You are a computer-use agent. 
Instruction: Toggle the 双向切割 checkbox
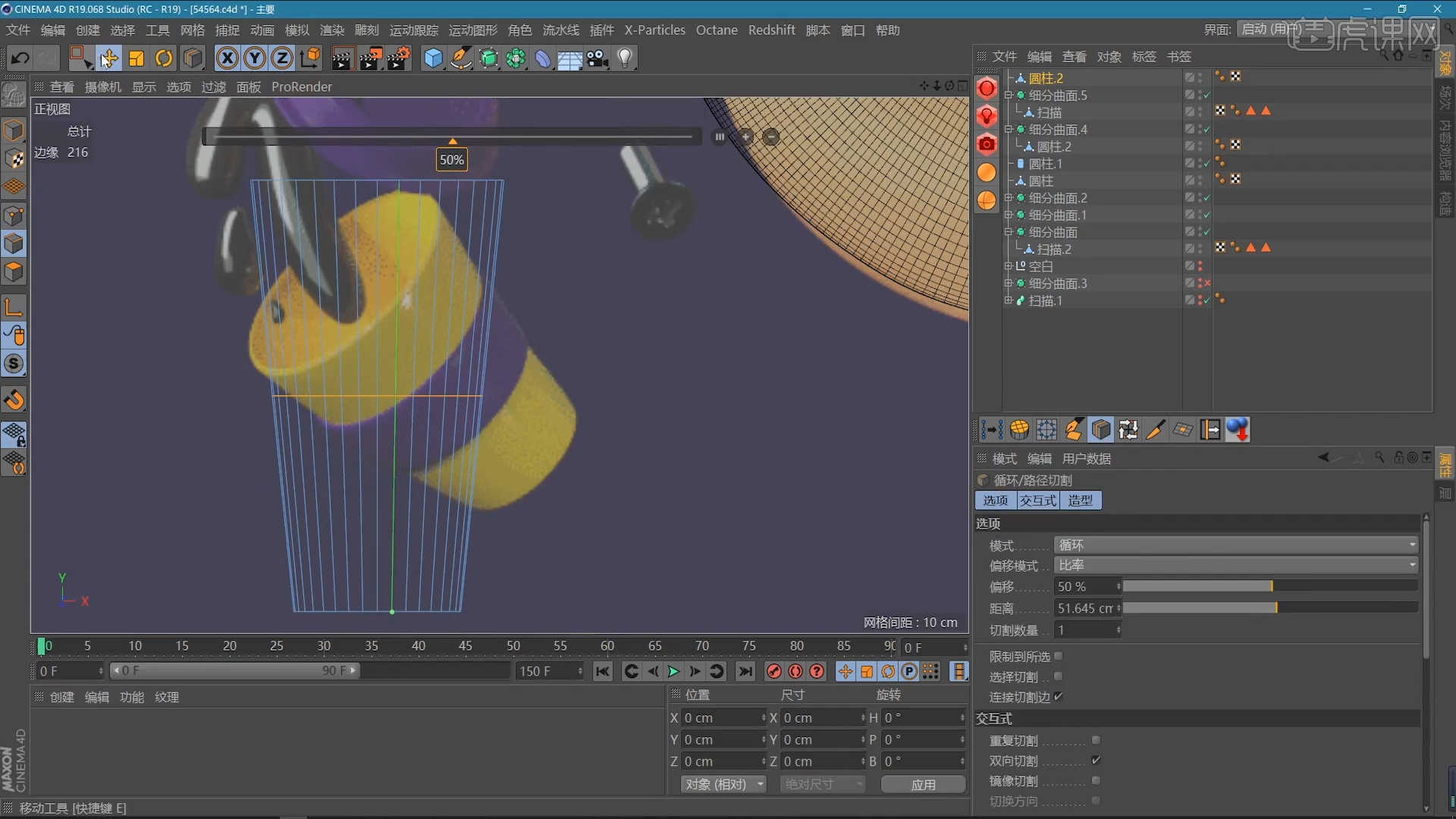1096,760
